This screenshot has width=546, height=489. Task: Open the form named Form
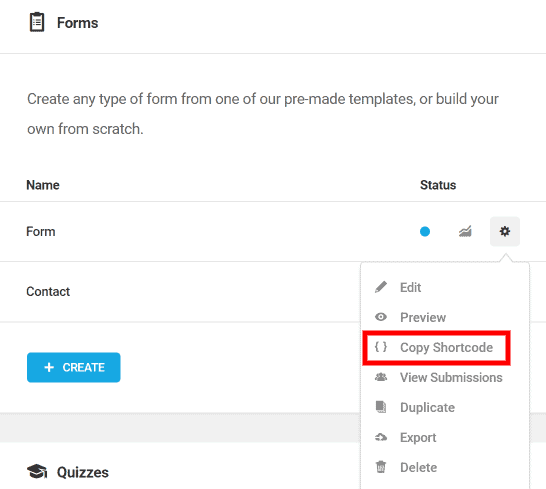(41, 232)
